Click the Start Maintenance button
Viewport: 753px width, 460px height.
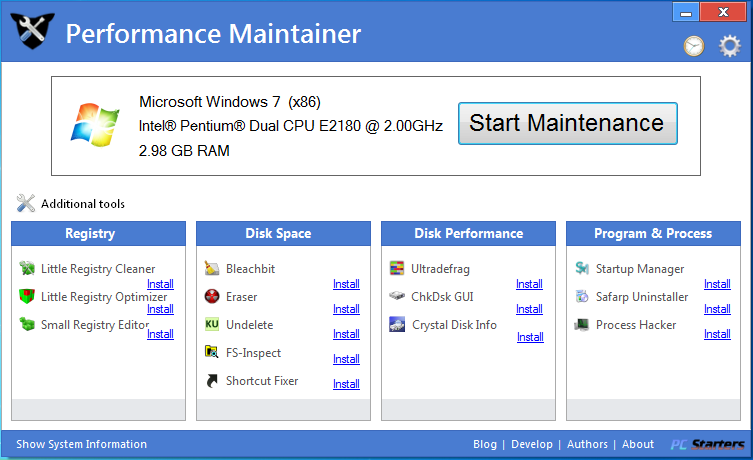pyautogui.click(x=568, y=123)
